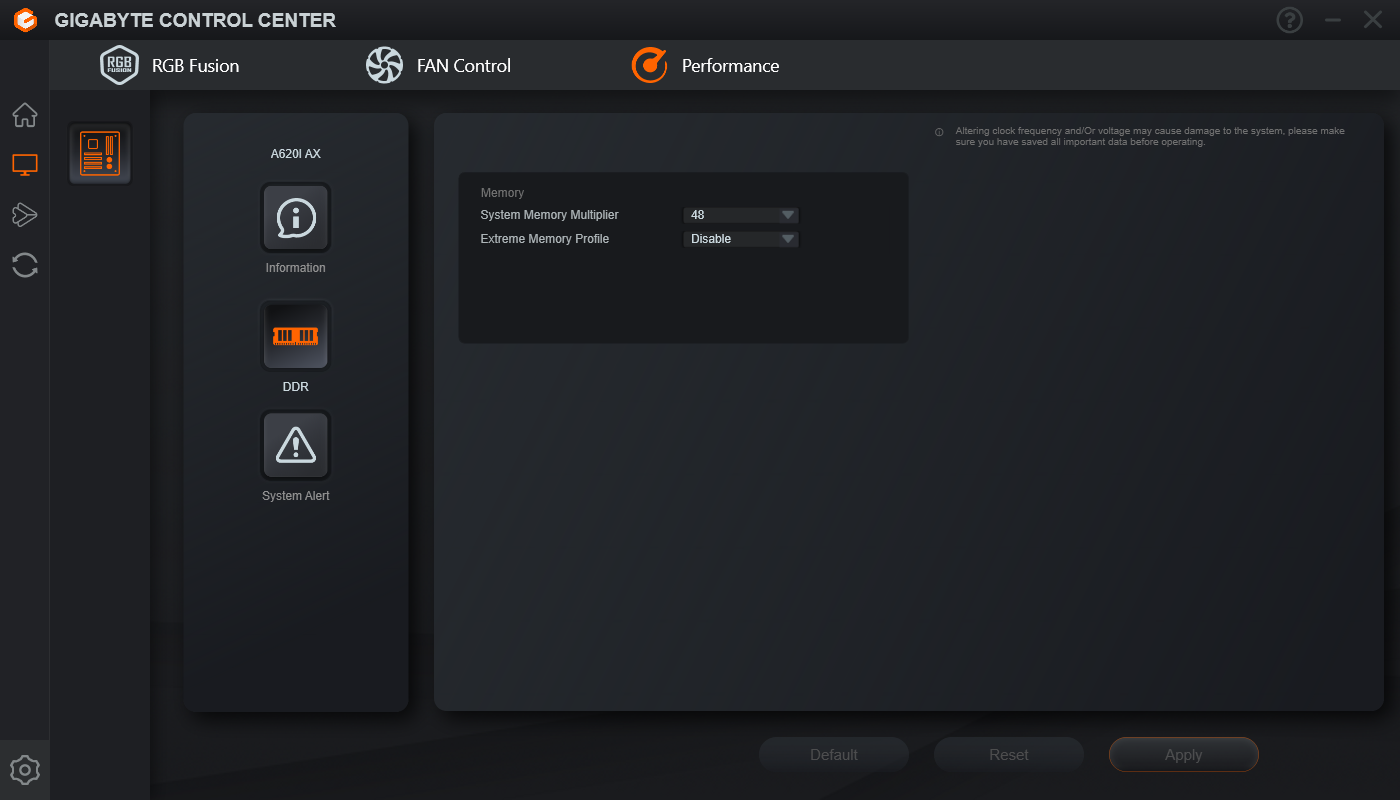
Task: Open settings via the gear icon
Action: point(25,770)
